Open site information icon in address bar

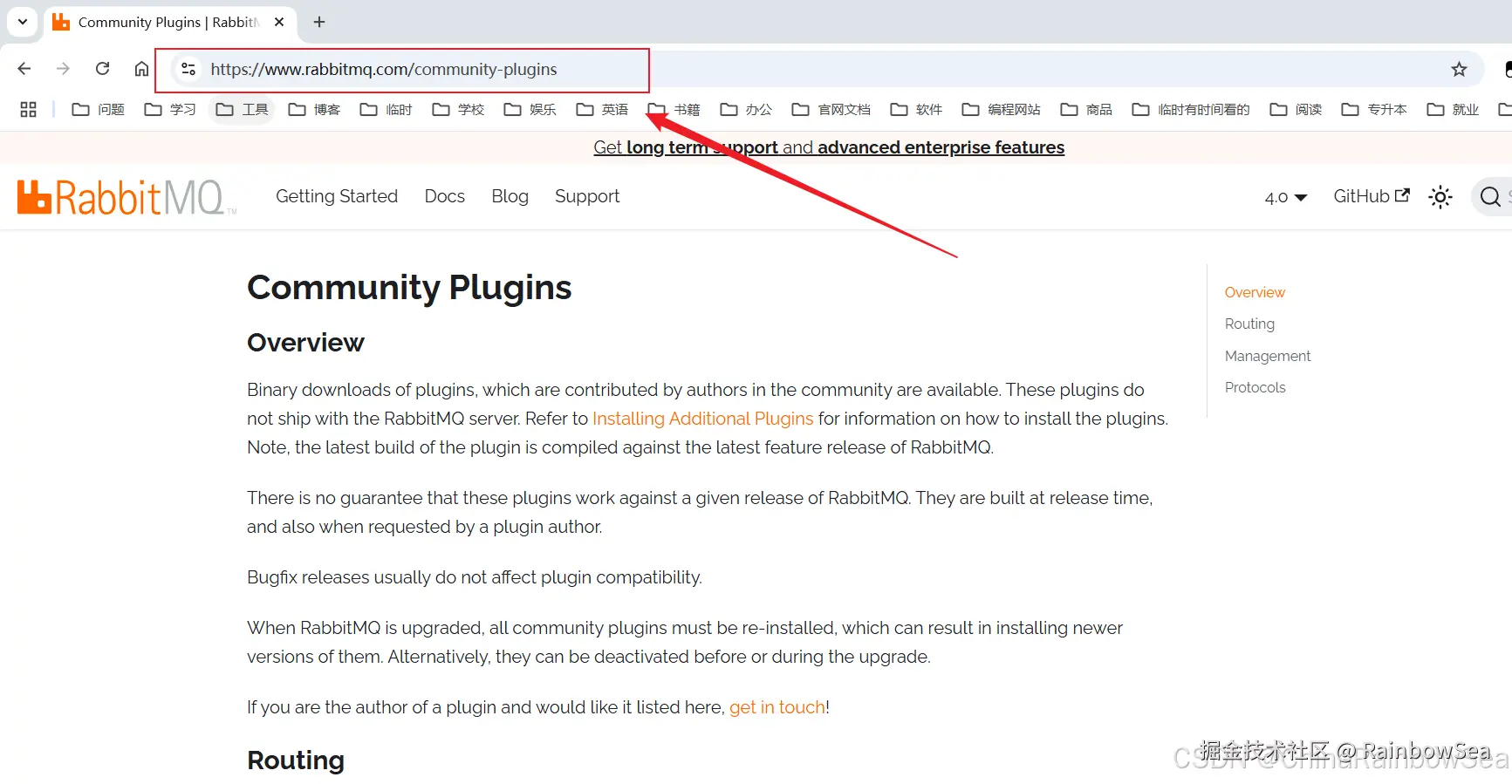188,69
